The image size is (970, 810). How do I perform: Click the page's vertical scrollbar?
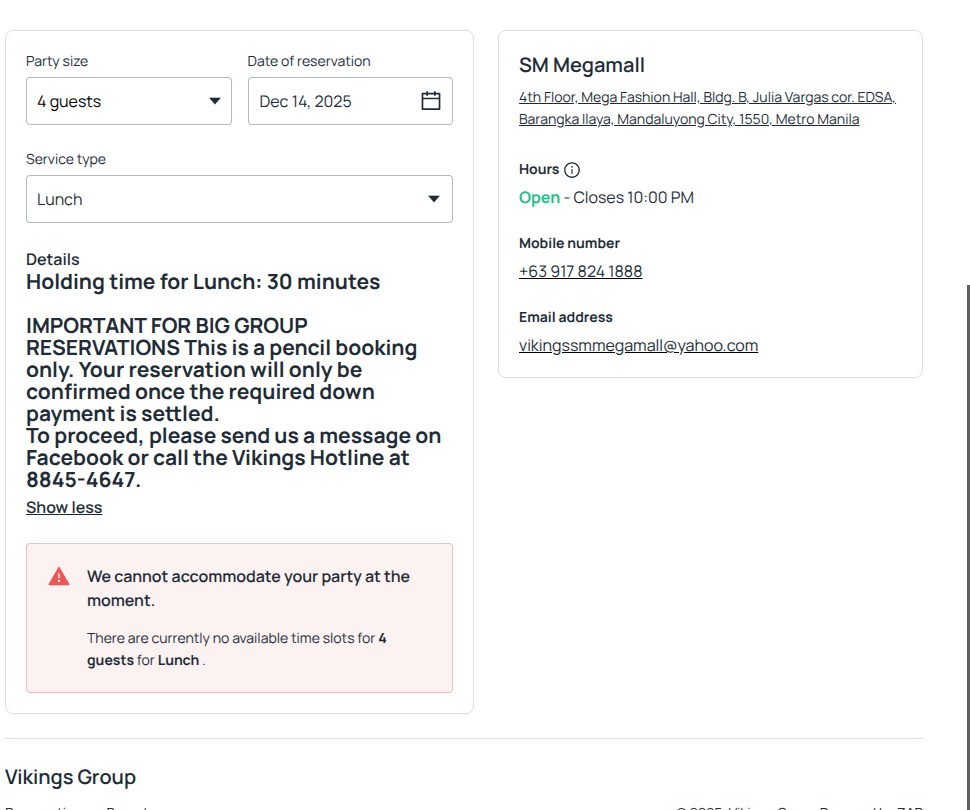pos(966,500)
